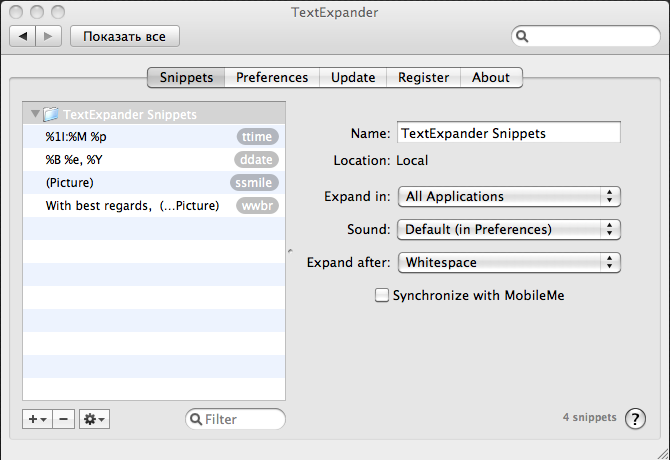Open the Expand after dropdown
Screen dimensions: 670x460
[x=509, y=262]
